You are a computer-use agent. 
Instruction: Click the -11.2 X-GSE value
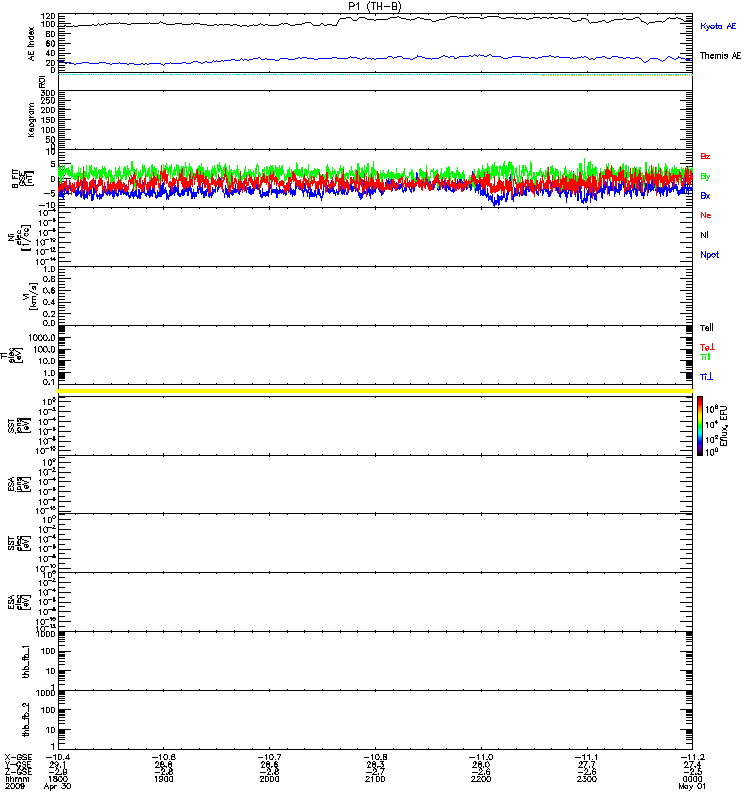pos(692,757)
